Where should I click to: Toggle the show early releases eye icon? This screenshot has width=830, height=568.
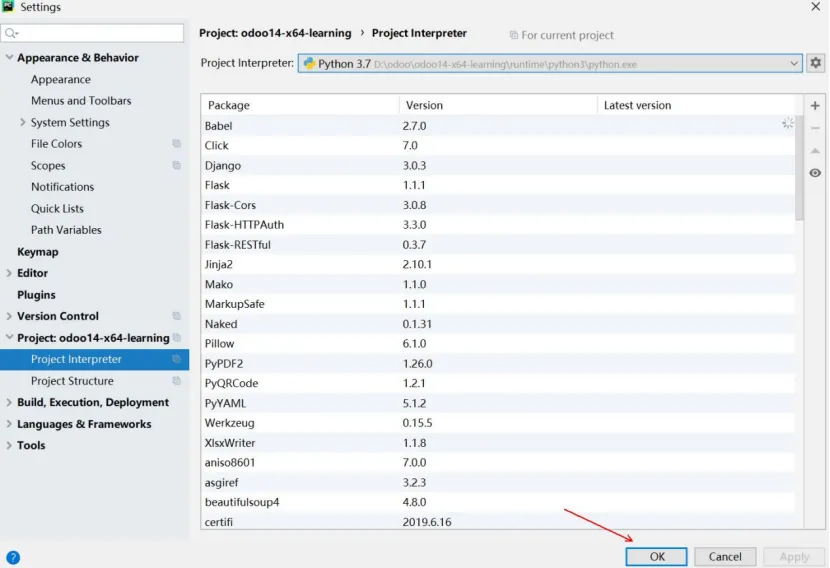[815, 173]
